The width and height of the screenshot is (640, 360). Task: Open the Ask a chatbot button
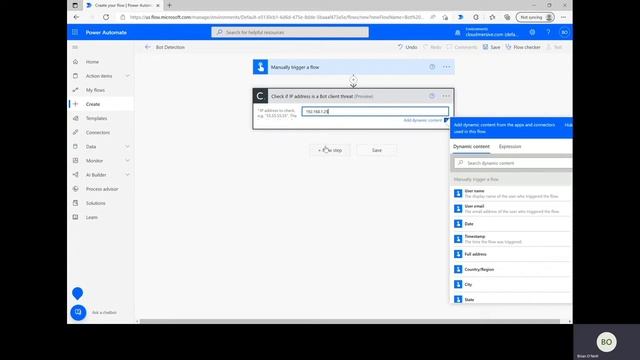78,313
